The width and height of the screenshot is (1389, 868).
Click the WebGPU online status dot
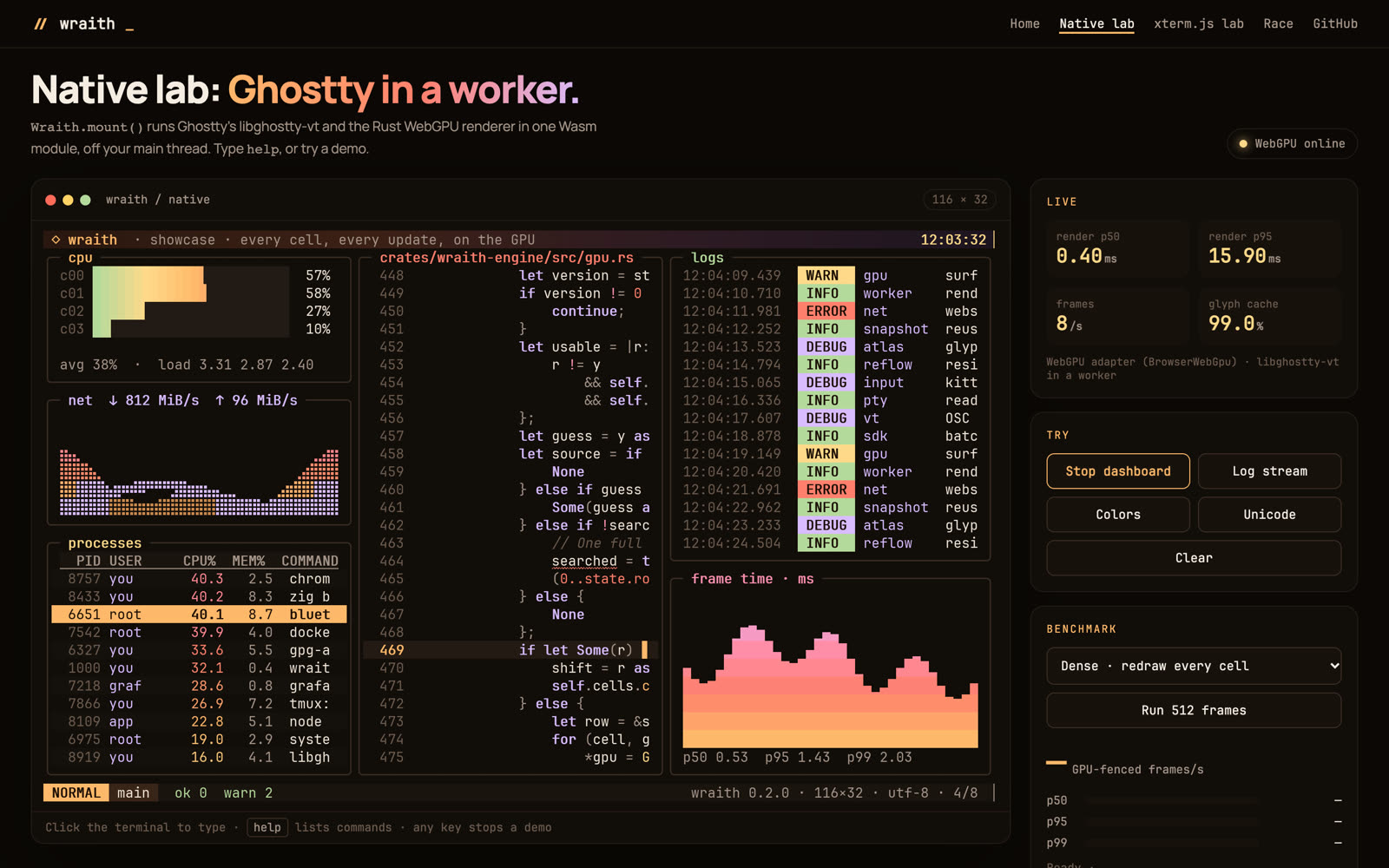tap(1244, 144)
